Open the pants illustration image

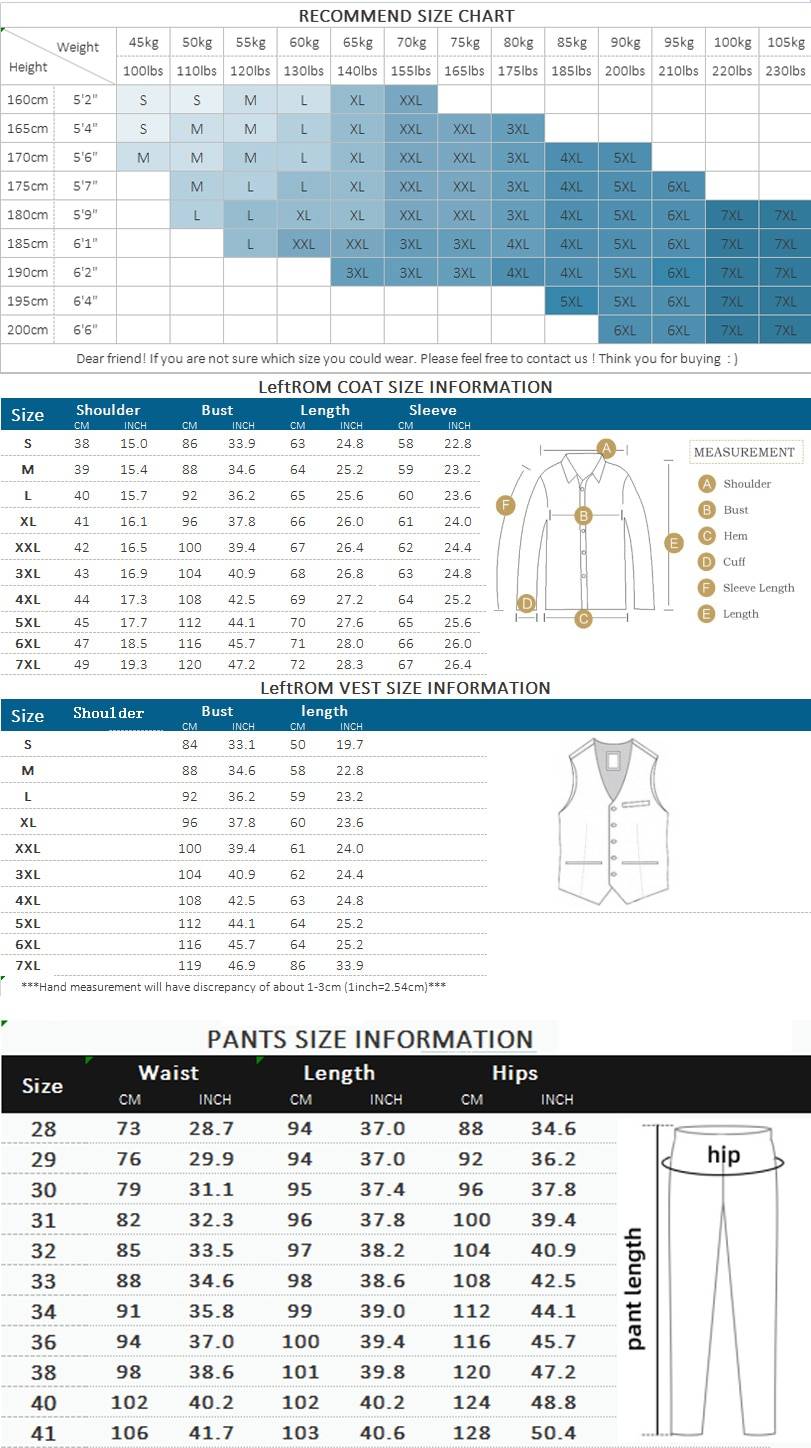pos(723,1278)
